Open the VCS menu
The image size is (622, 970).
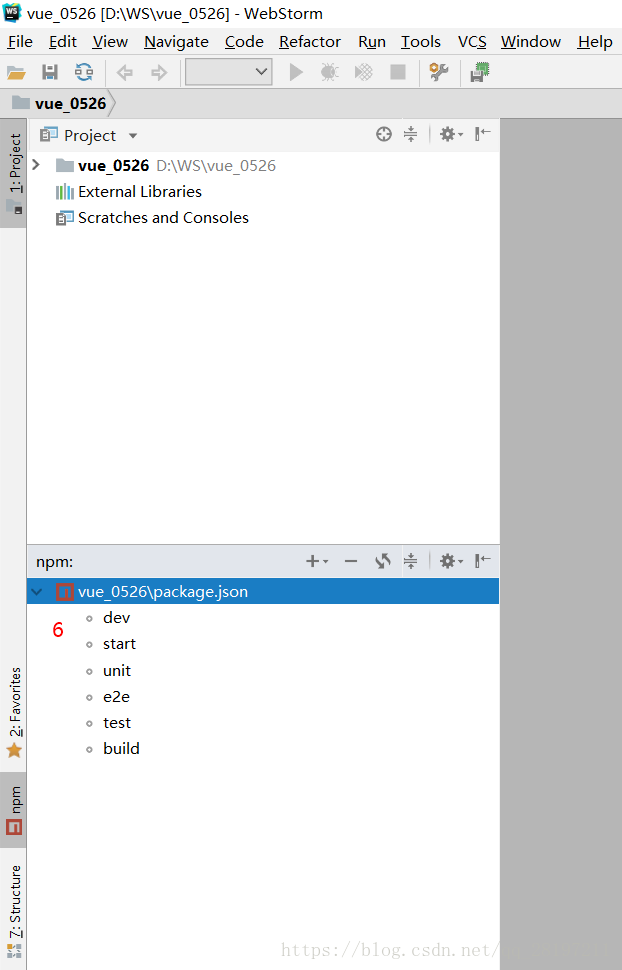point(472,41)
